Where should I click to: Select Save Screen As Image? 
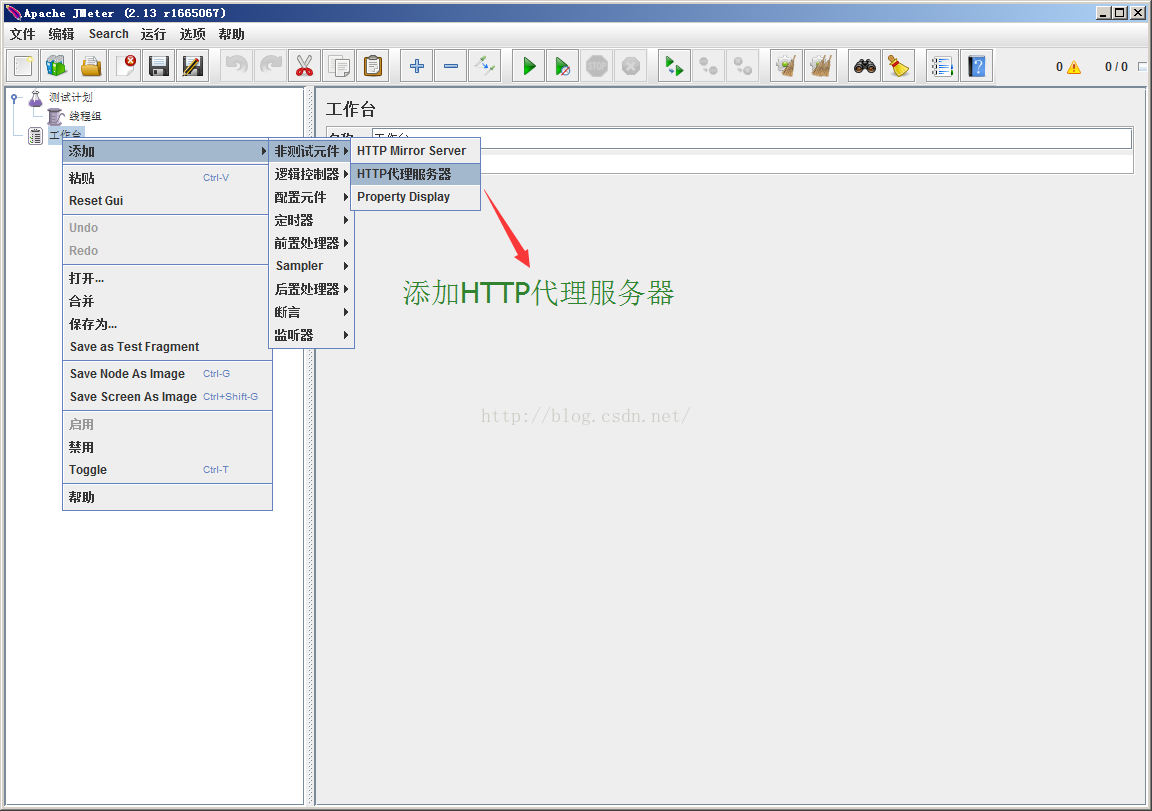[167, 397]
